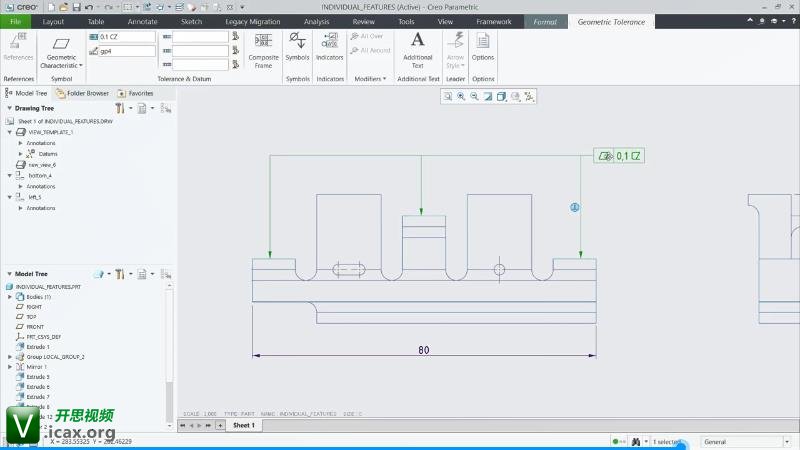
Task: Expand the Bodies node in Model Tree
Action: (x=9, y=297)
